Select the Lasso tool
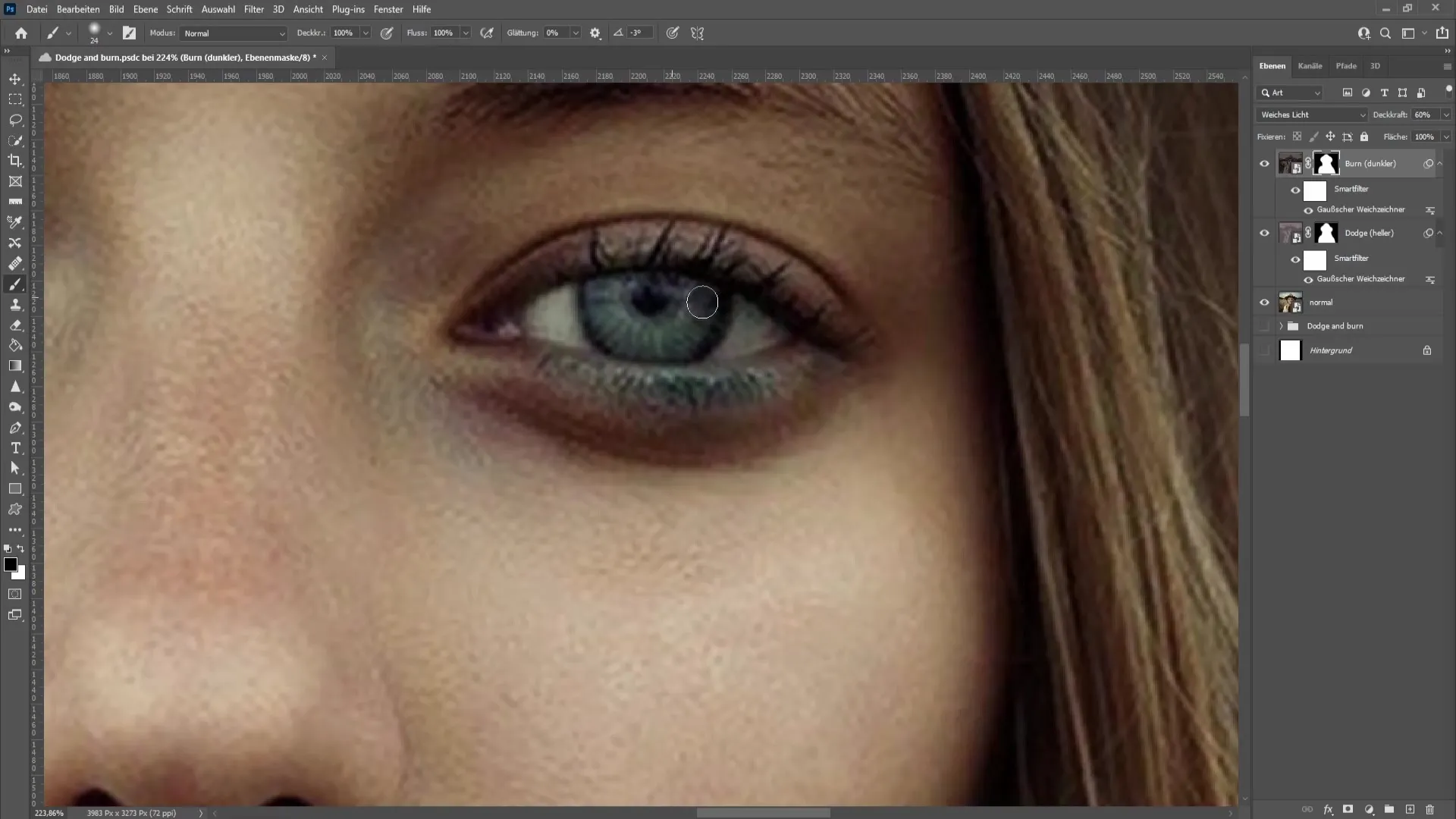Image resolution: width=1456 pixels, height=819 pixels. [x=15, y=119]
